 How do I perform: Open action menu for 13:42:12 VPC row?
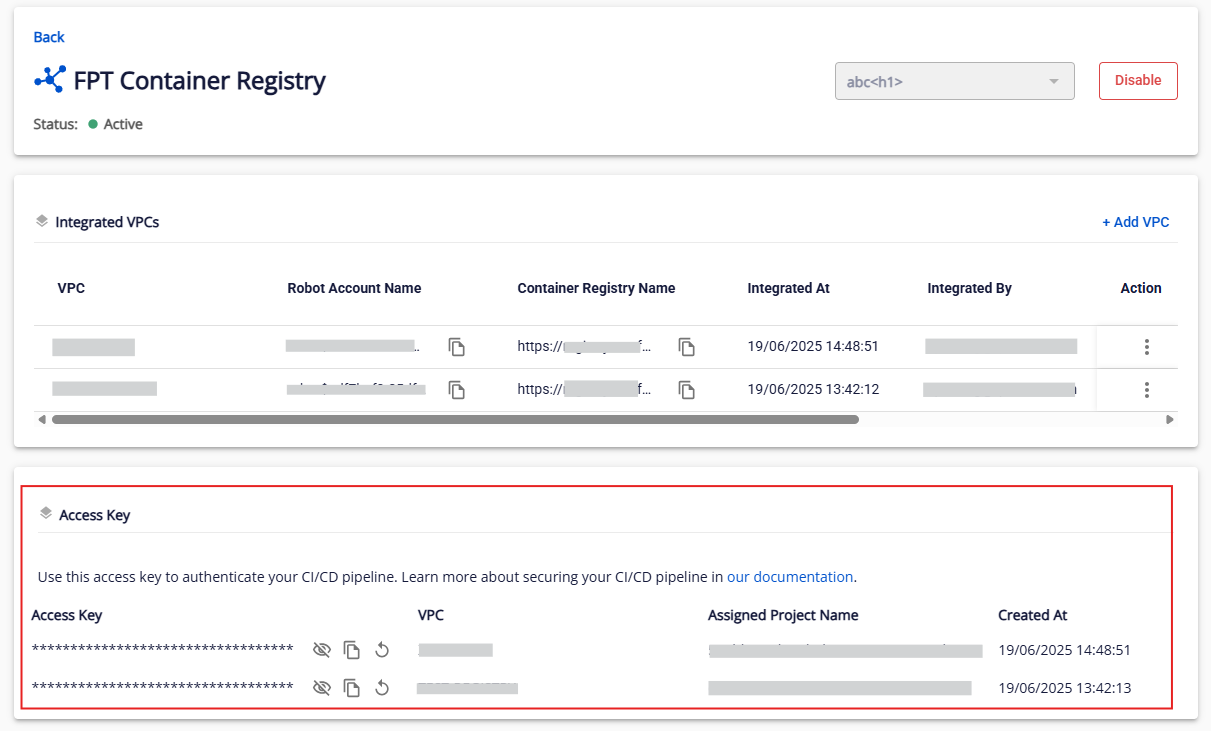1147,390
